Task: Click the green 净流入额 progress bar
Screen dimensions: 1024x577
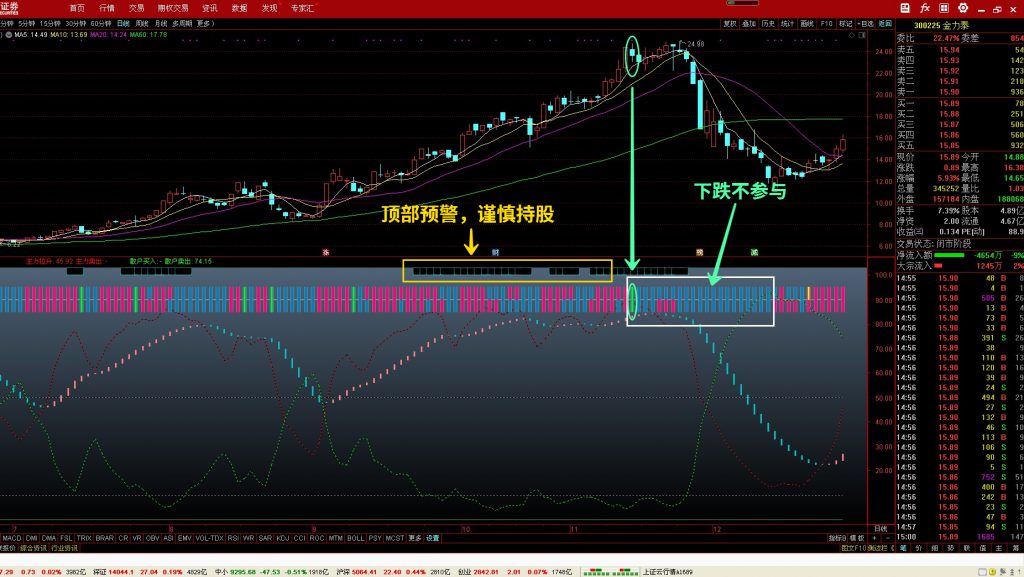Action: [x=957, y=254]
